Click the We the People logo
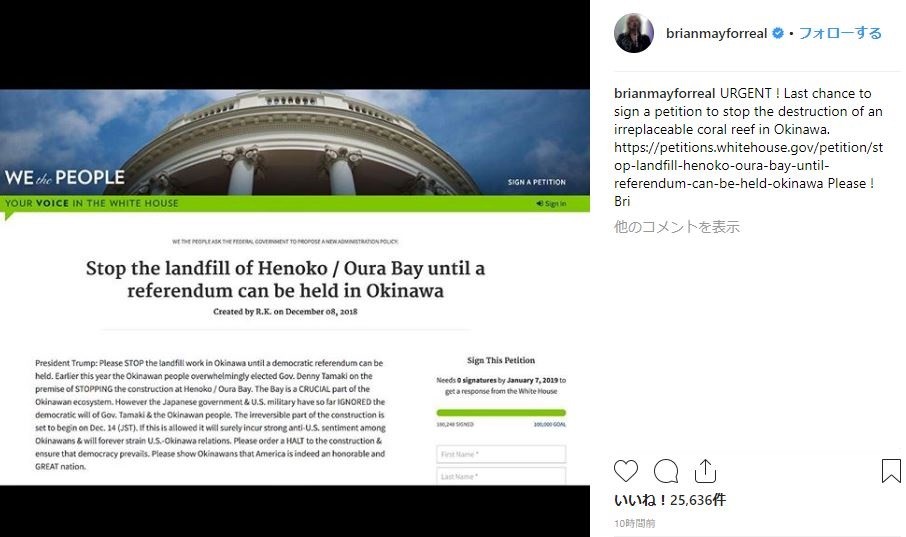Image resolution: width=906 pixels, height=537 pixels. pos(65,177)
